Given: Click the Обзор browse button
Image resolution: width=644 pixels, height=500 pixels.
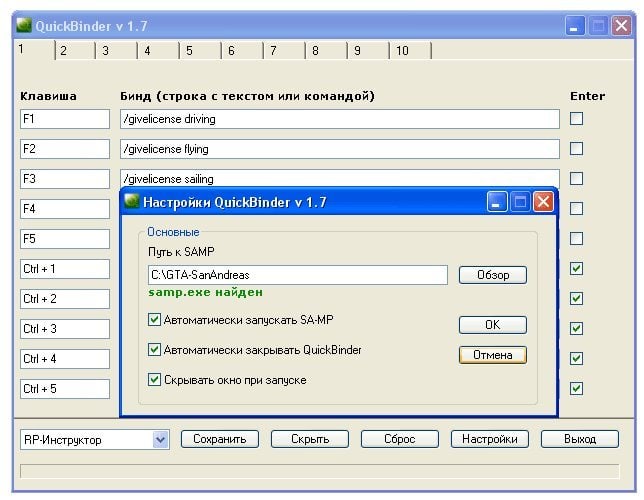Looking at the screenshot, I should click(x=493, y=275).
